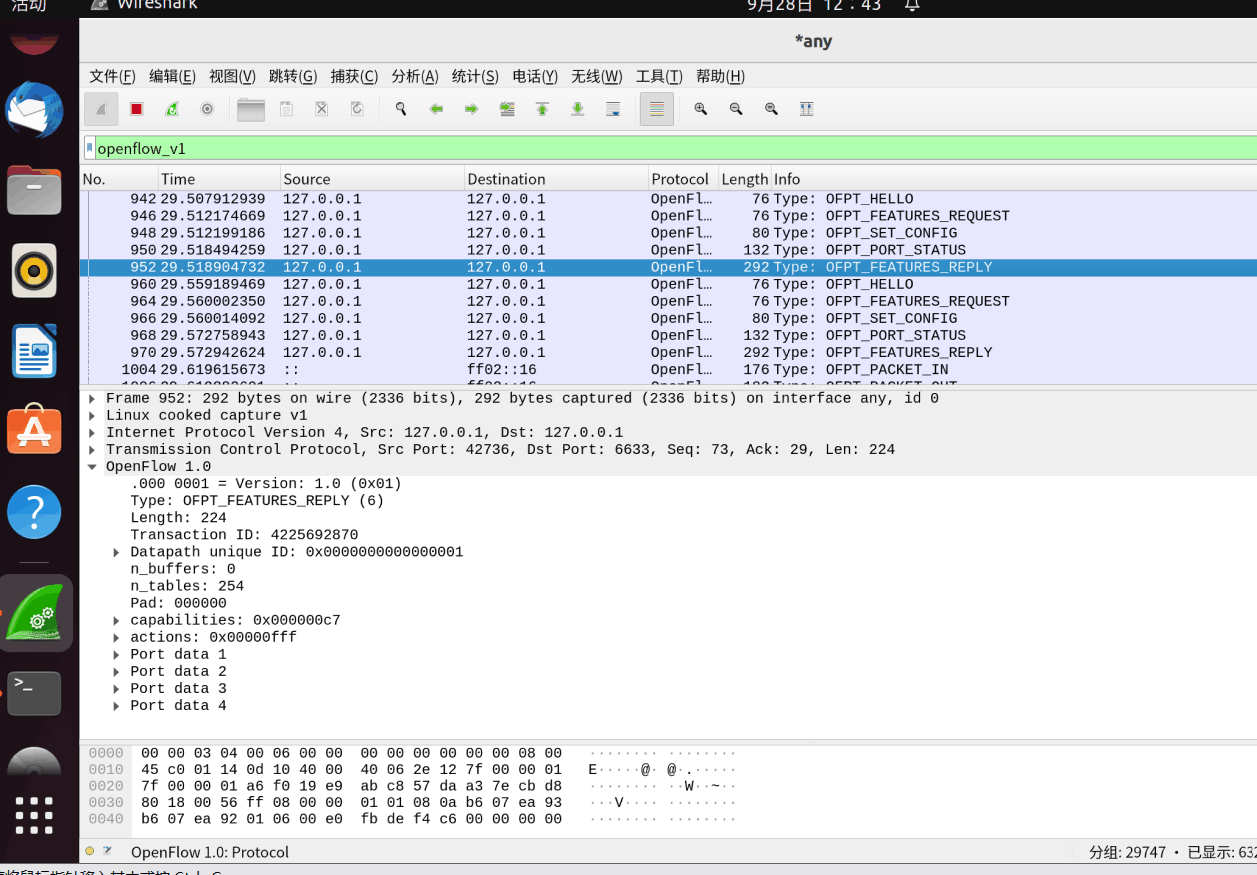Close this capture file icon
Screen dimensions: 1257x875
(322, 109)
